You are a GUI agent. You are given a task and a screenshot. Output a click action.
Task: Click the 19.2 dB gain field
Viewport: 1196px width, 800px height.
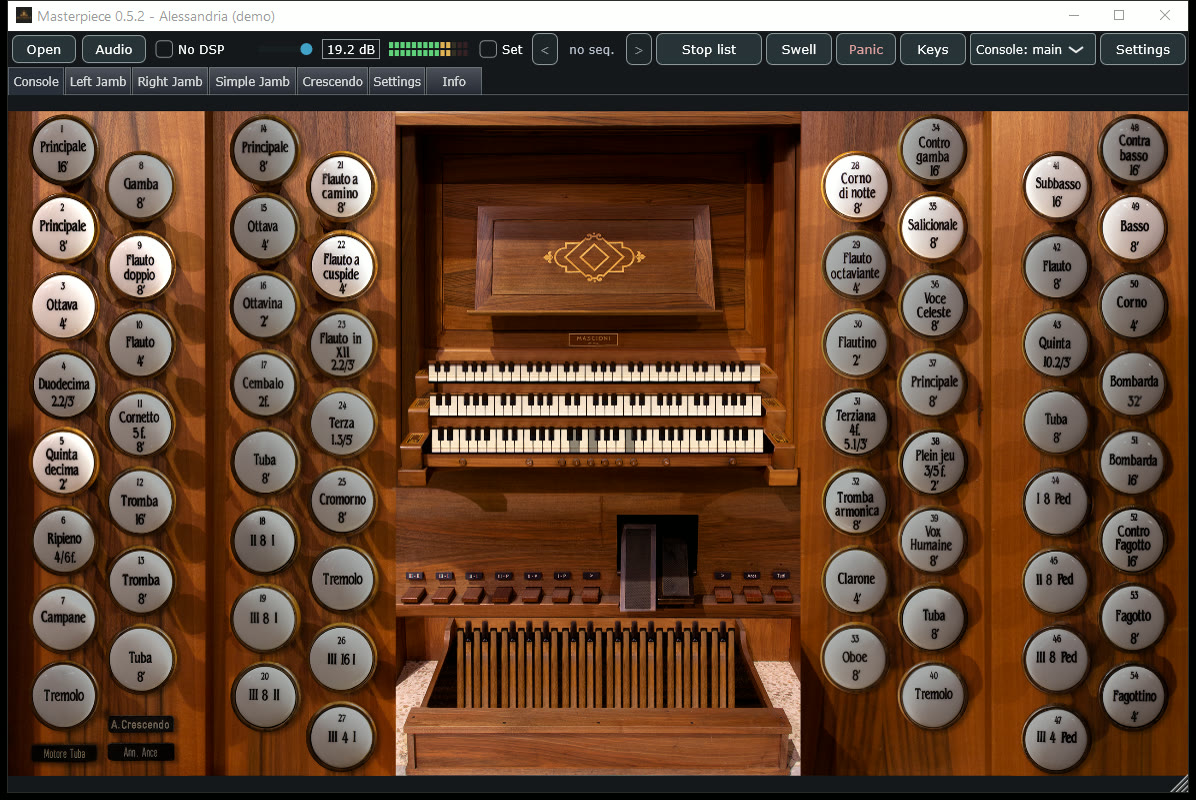pyautogui.click(x=351, y=50)
